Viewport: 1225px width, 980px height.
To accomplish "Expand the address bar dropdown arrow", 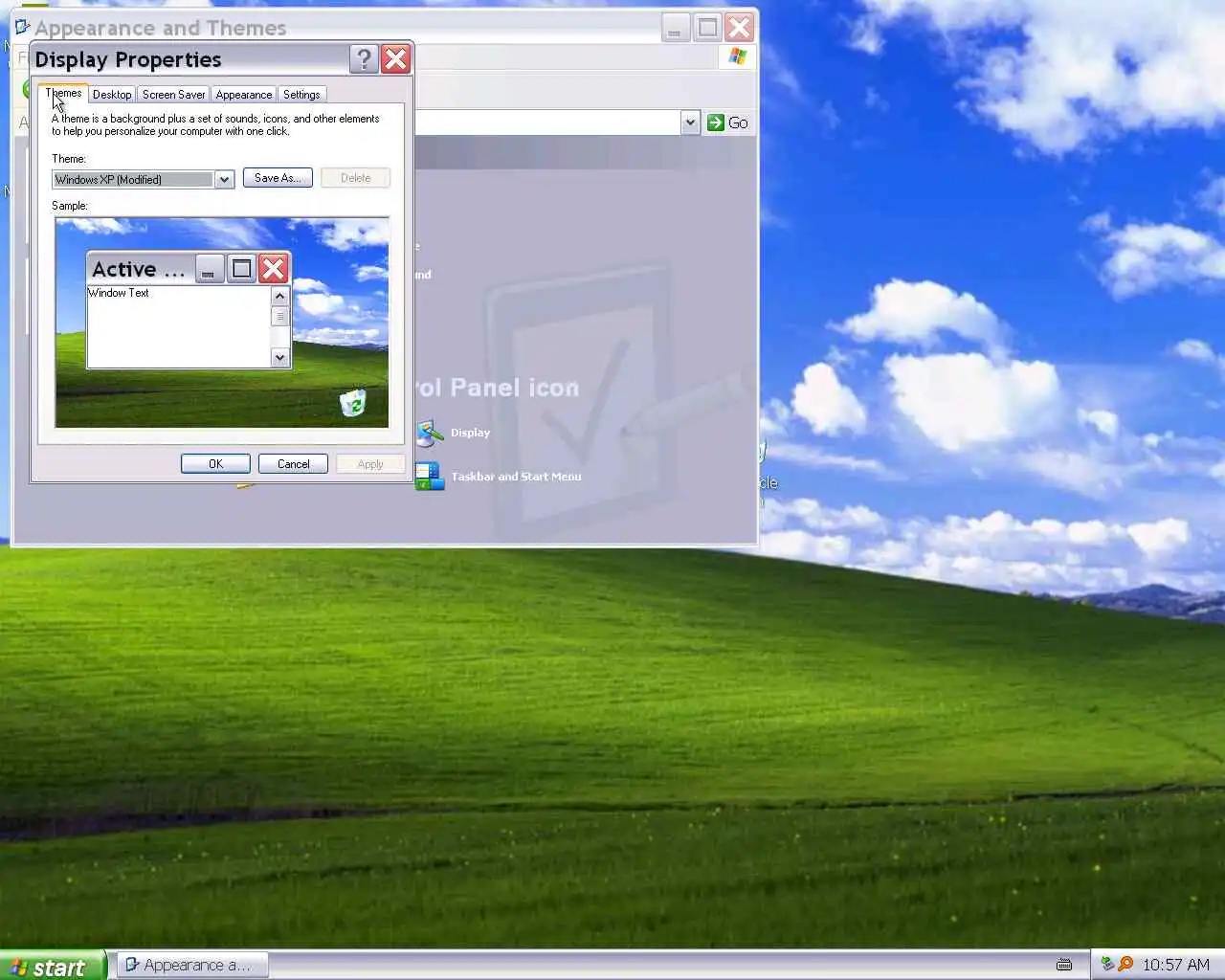I will click(690, 122).
